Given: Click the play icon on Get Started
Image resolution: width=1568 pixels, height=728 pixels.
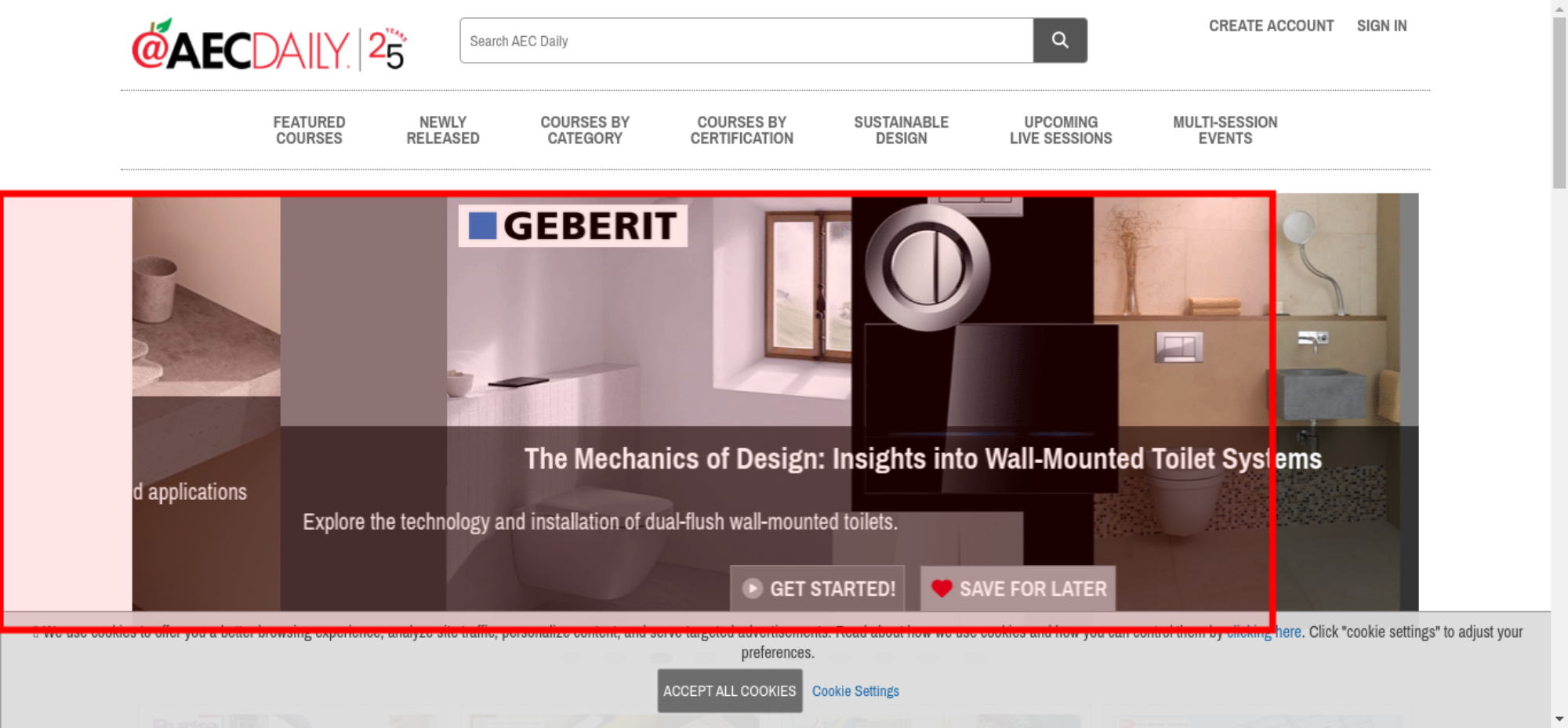Looking at the screenshot, I should coord(752,589).
